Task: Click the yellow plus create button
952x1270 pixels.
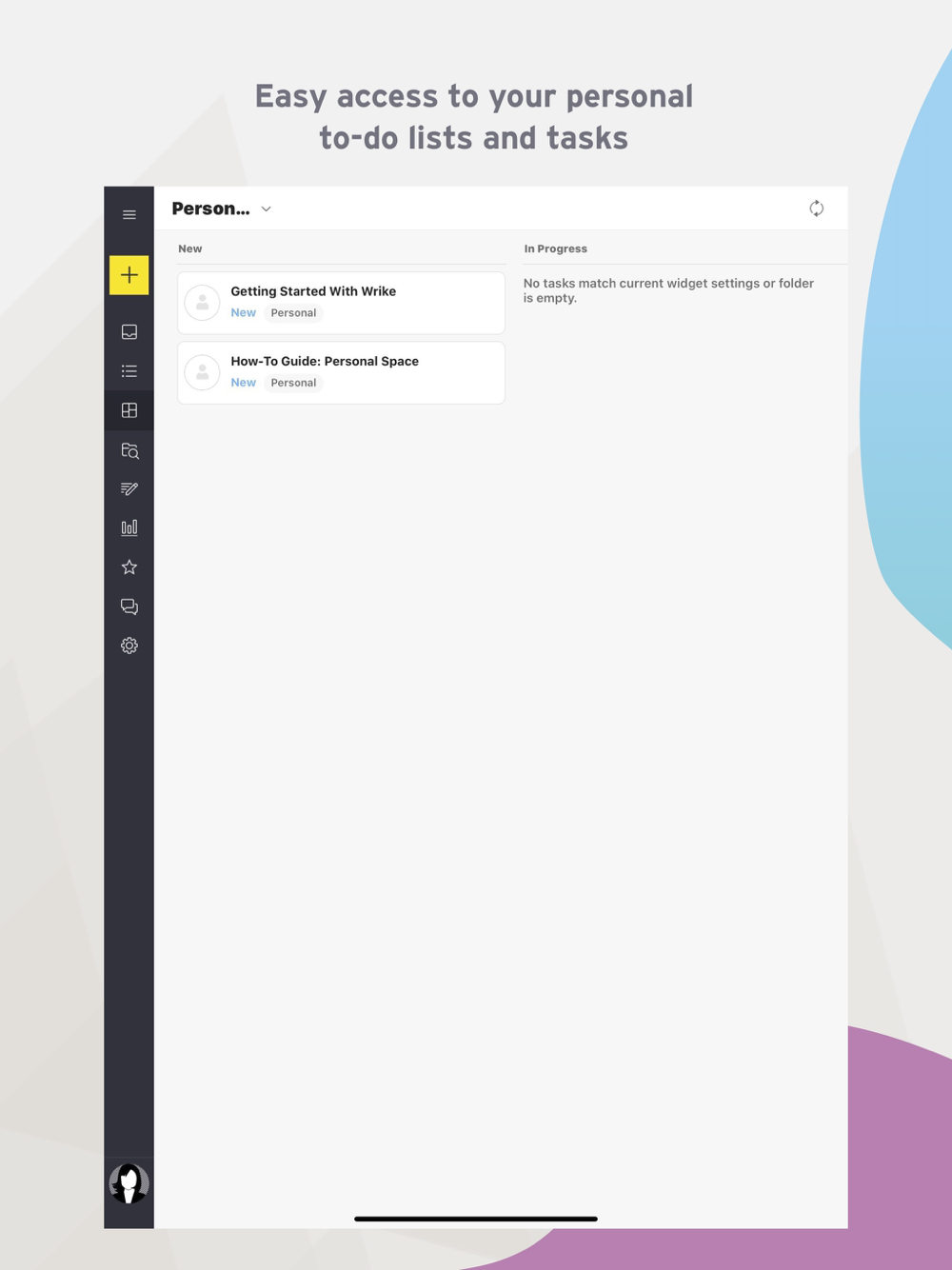Action: coord(129,275)
